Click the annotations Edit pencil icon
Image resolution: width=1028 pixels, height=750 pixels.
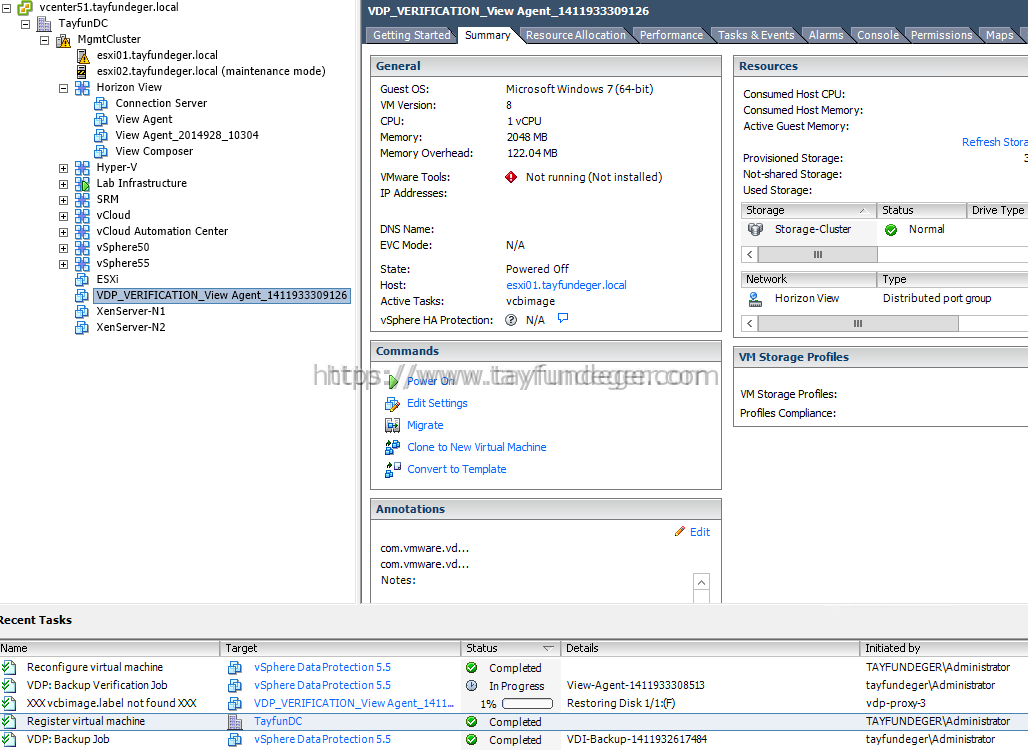point(680,531)
